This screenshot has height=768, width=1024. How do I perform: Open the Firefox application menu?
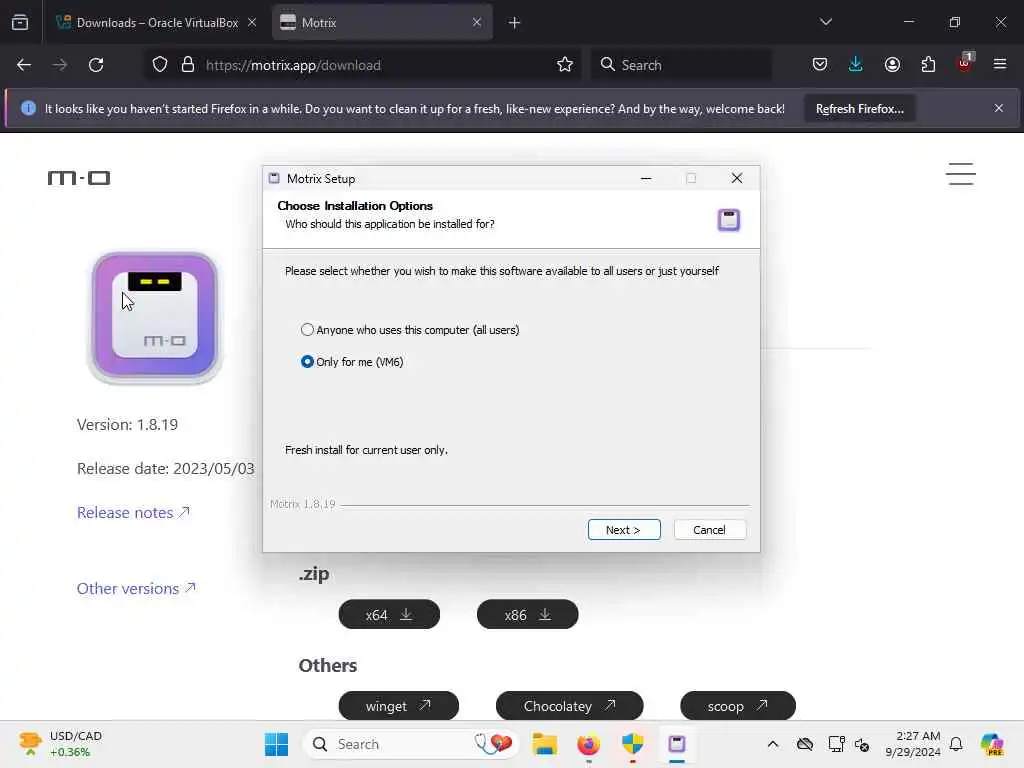tap(1000, 65)
